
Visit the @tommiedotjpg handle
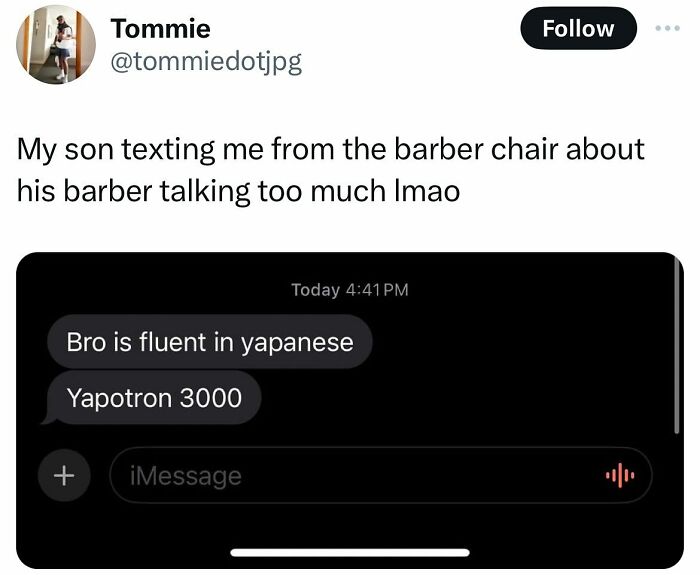206,62
